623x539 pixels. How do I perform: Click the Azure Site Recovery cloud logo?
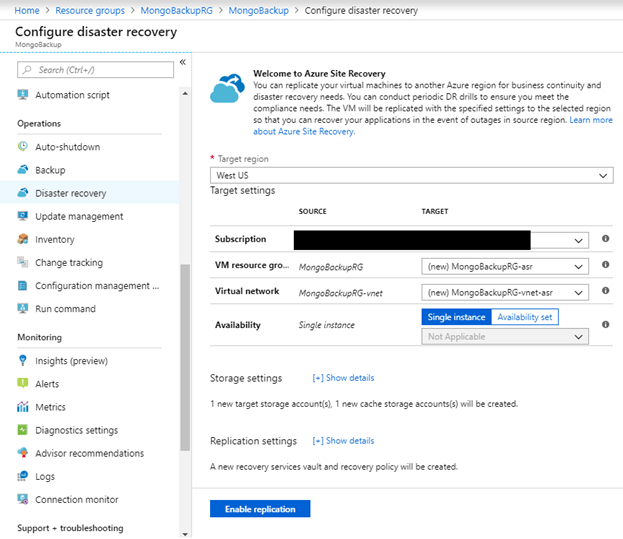pos(227,88)
